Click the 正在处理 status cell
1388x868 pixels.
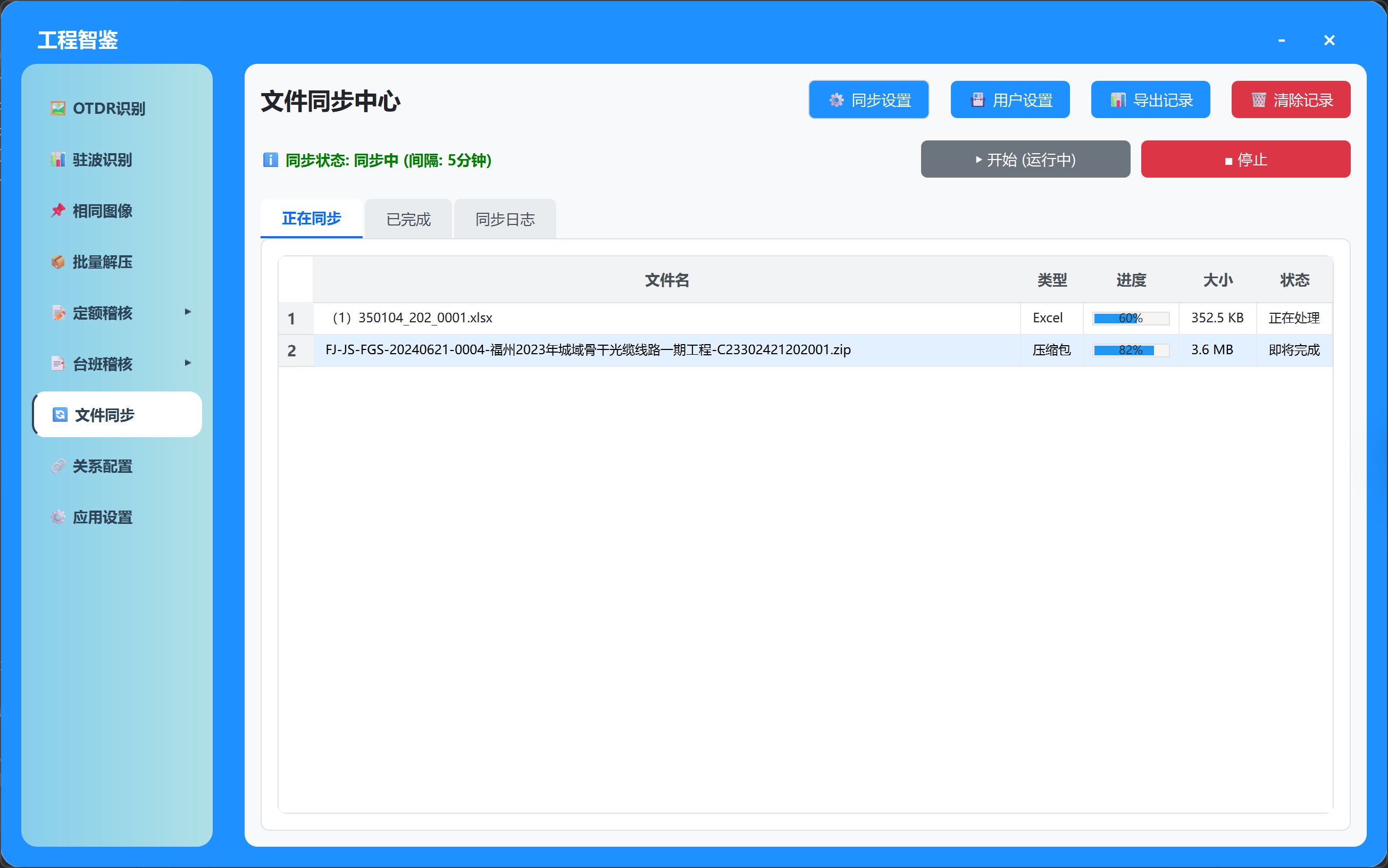coord(1294,318)
